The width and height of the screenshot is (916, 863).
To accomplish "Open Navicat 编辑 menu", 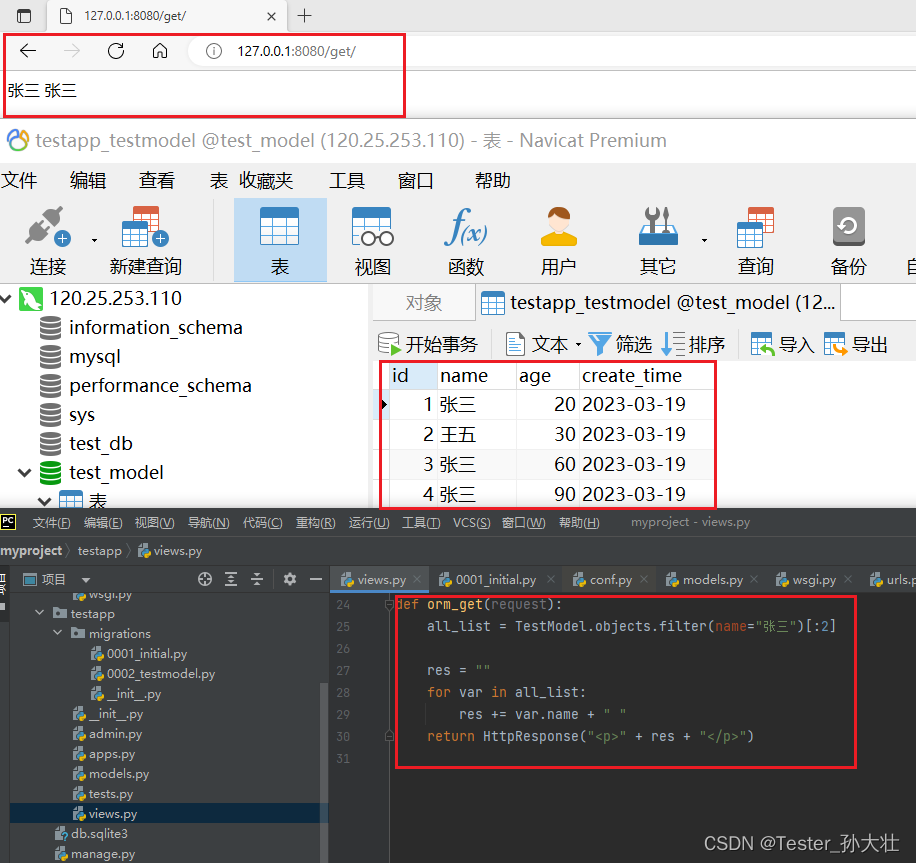I will pyautogui.click(x=88, y=181).
